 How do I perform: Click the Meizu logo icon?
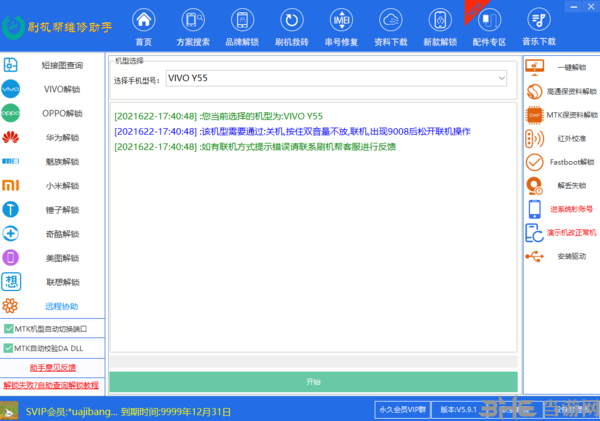point(11,161)
